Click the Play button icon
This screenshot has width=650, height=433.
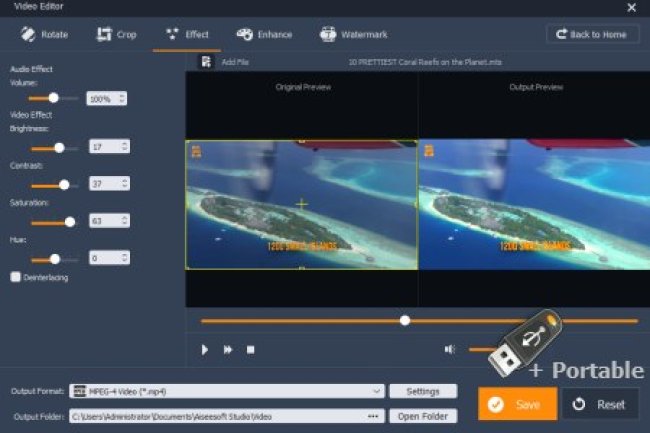coord(205,350)
